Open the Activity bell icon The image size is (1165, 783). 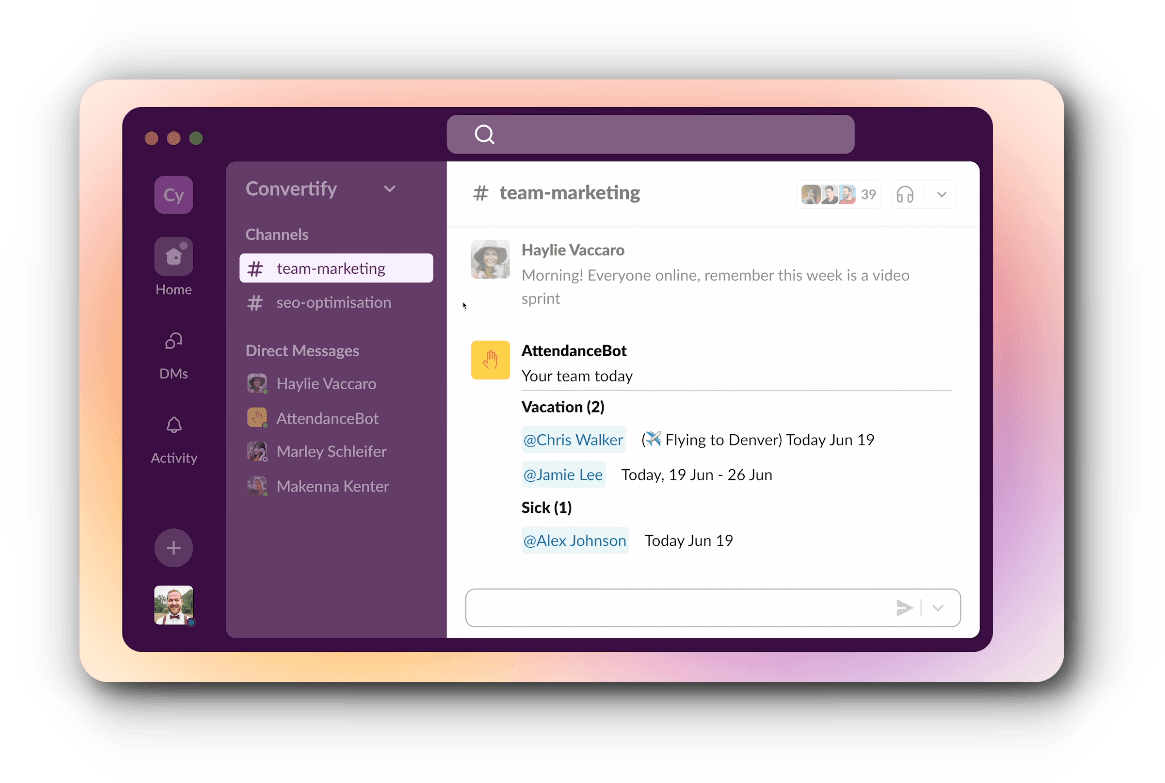pos(173,426)
